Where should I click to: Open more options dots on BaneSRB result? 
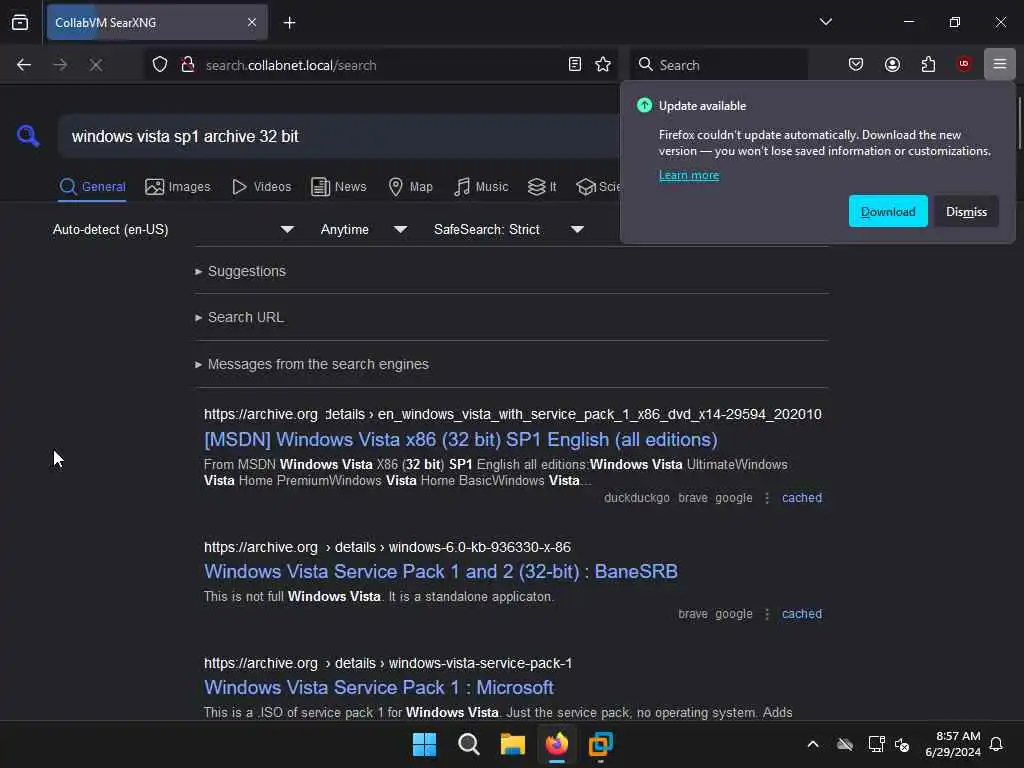click(x=767, y=614)
